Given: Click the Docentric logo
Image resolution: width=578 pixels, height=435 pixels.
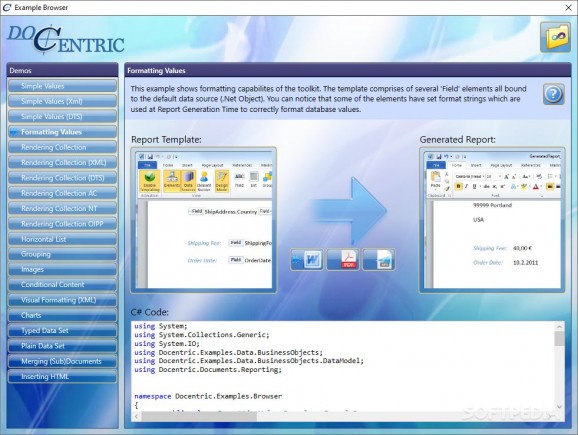Looking at the screenshot, I should coord(66,39).
